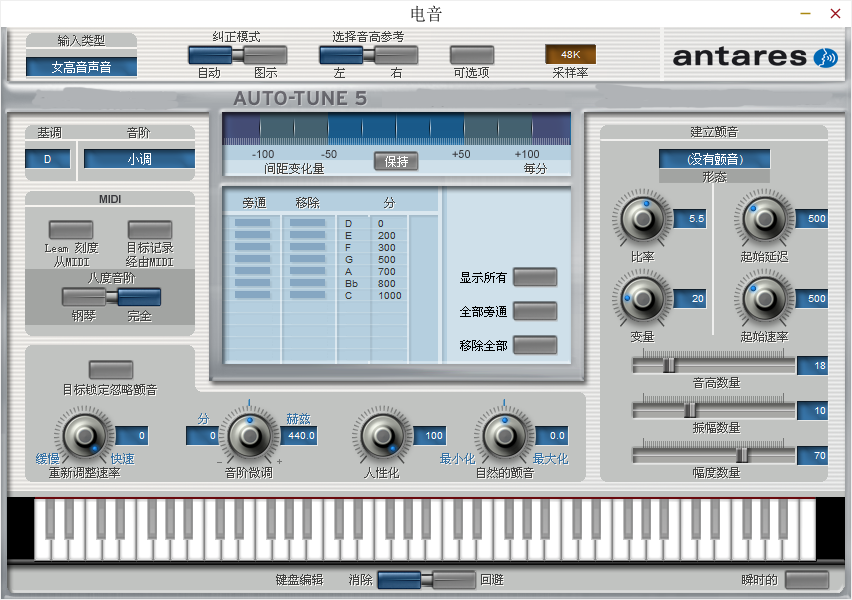Open the 音阶 scale dropdown showing 小调

pyautogui.click(x=139, y=159)
